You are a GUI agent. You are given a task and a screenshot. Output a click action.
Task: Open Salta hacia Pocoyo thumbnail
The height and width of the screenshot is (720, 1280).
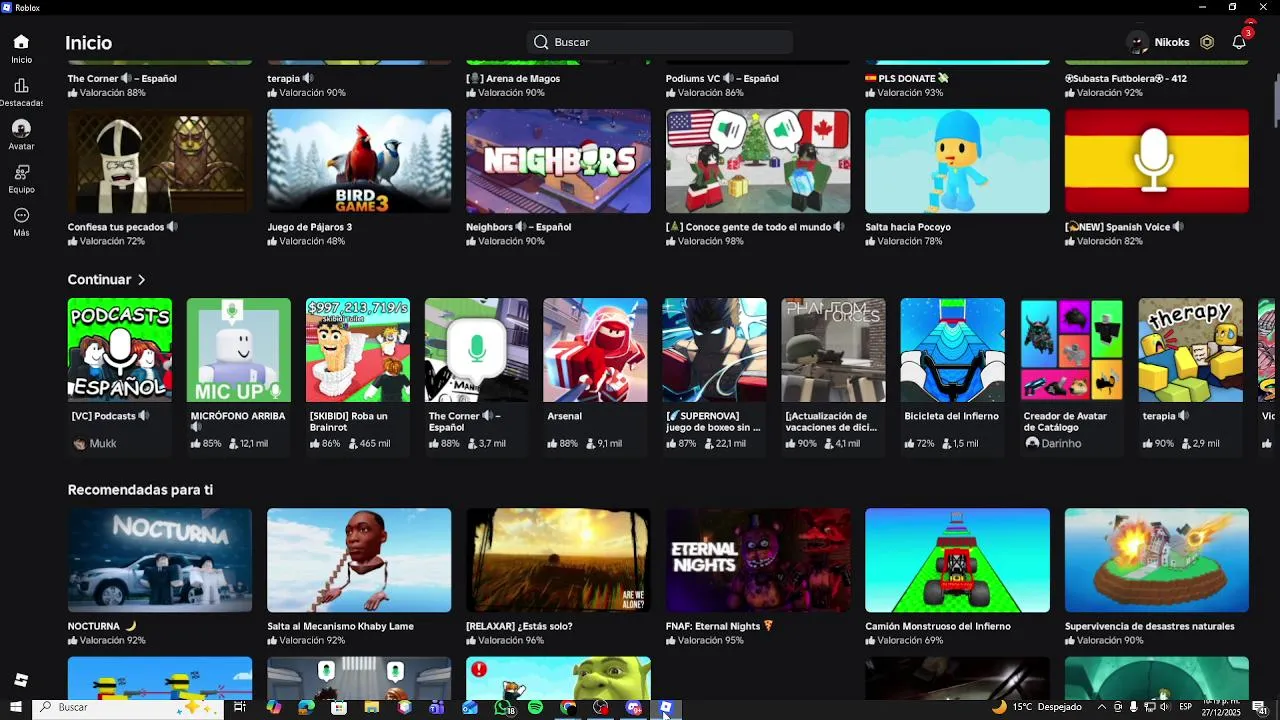957,161
